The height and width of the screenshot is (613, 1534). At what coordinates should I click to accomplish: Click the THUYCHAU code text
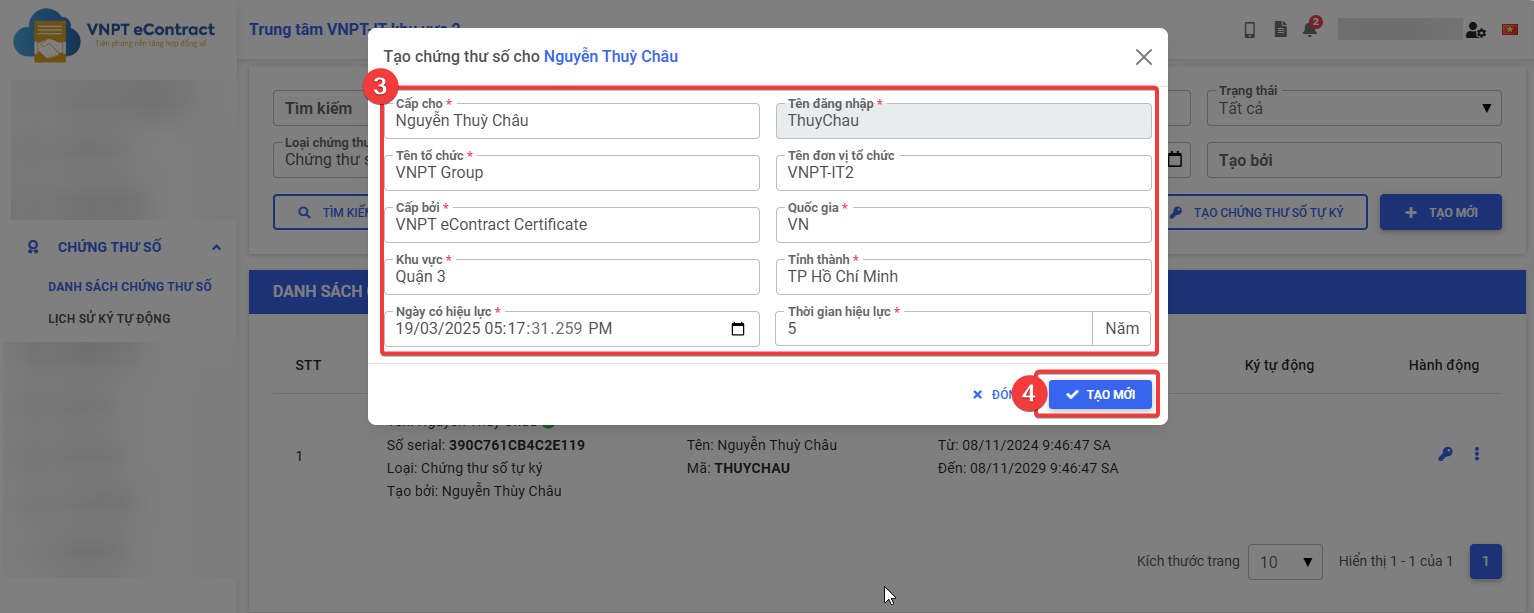pyautogui.click(x=752, y=468)
